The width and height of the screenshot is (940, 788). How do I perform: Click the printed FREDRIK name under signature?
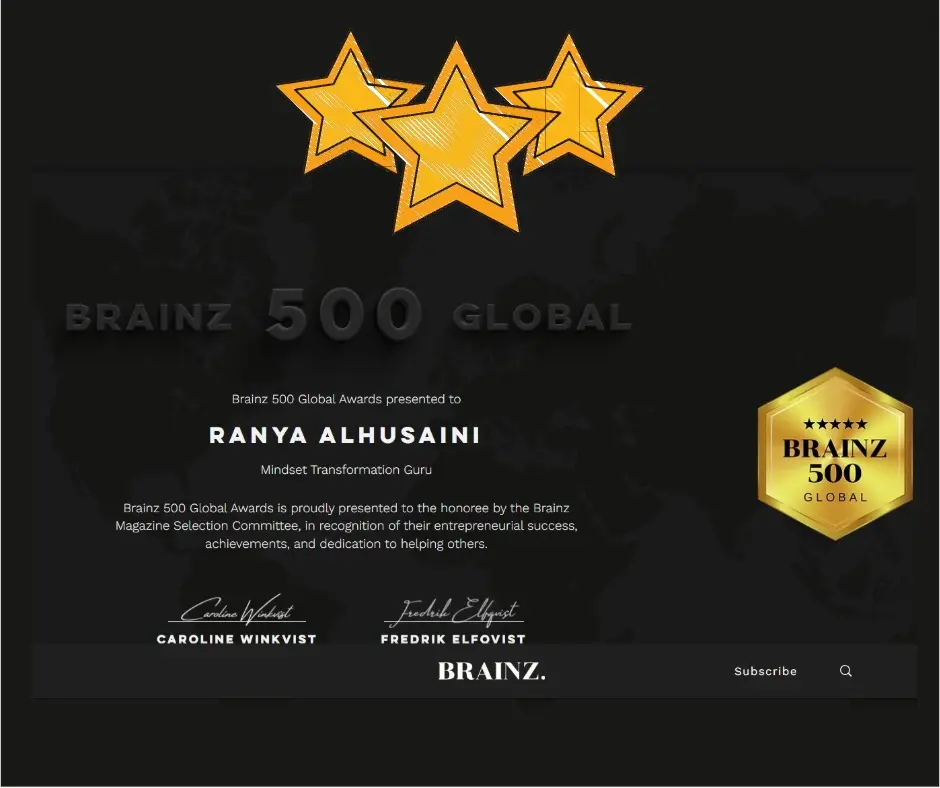(453, 639)
